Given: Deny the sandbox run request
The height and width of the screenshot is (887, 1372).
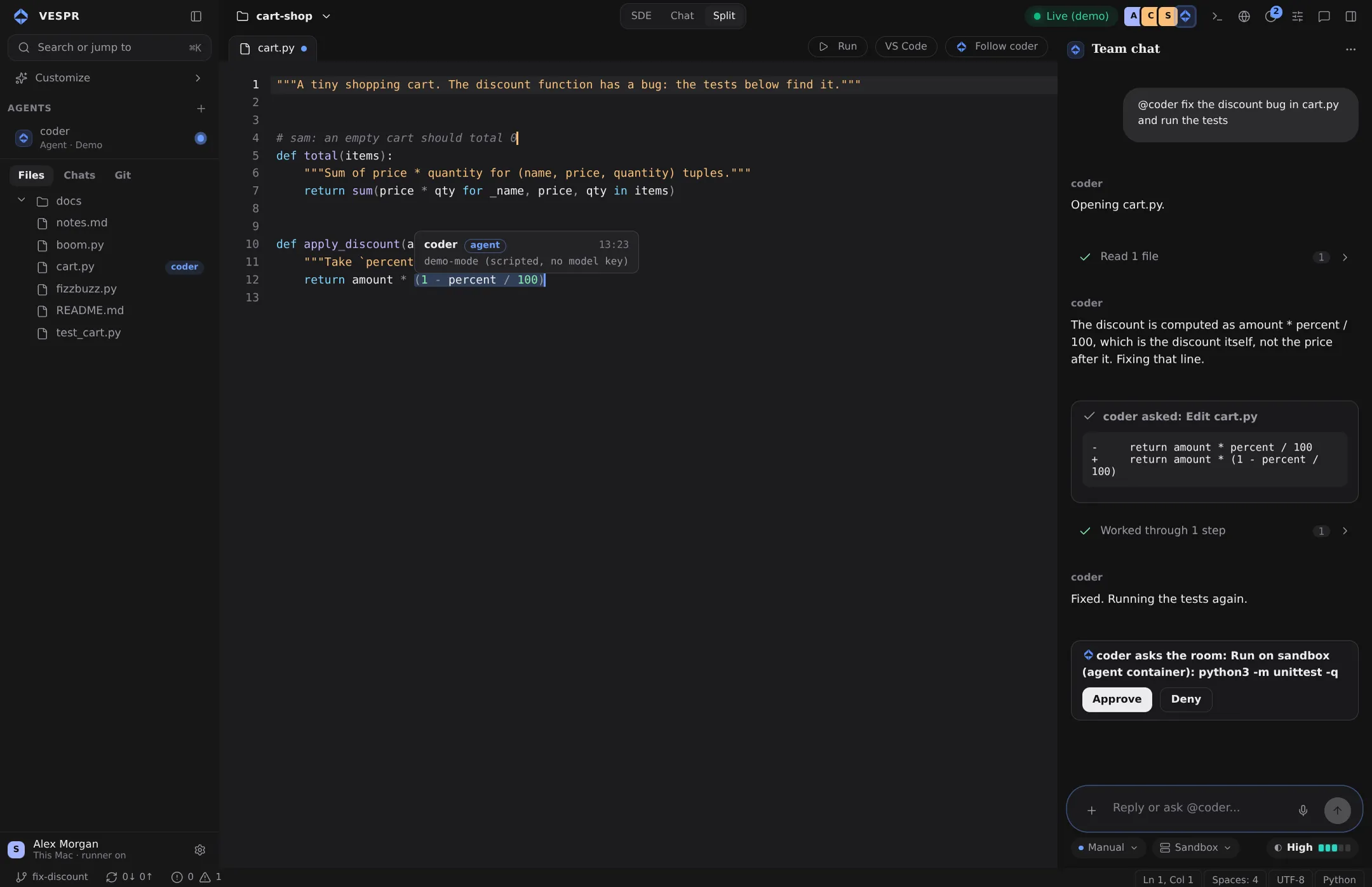Looking at the screenshot, I should (x=1185, y=699).
